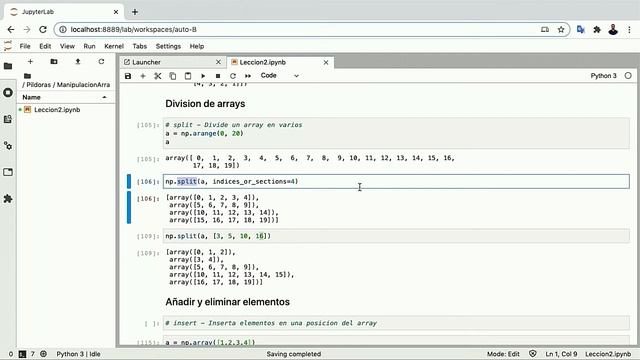Collapse input using blue bar beside [106] input
This screenshot has width=640, height=360.
tap(129, 182)
